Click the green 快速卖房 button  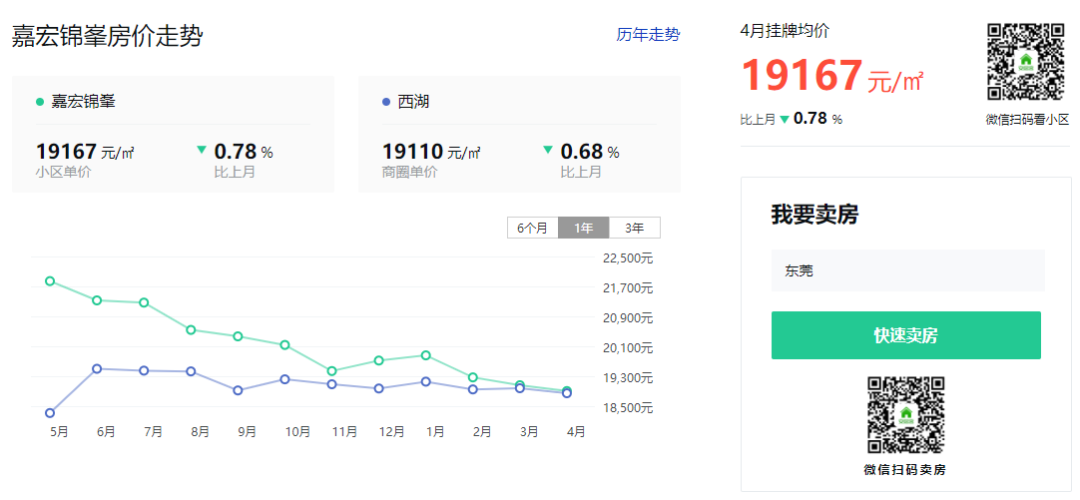pyautogui.click(x=906, y=335)
